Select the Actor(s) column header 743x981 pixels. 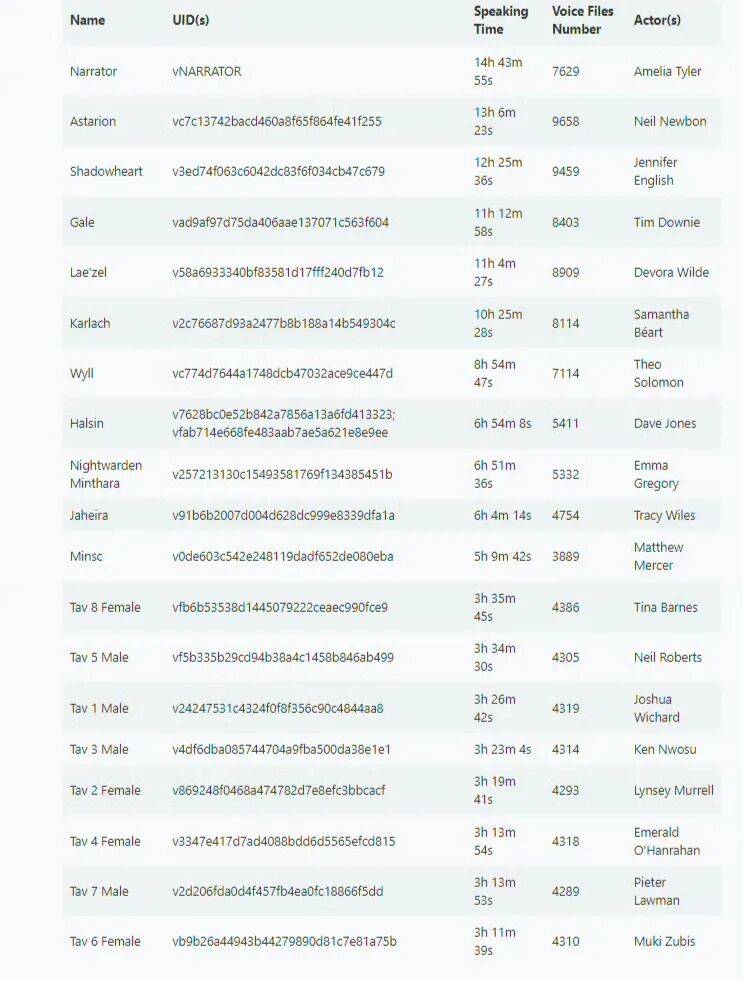[657, 20]
